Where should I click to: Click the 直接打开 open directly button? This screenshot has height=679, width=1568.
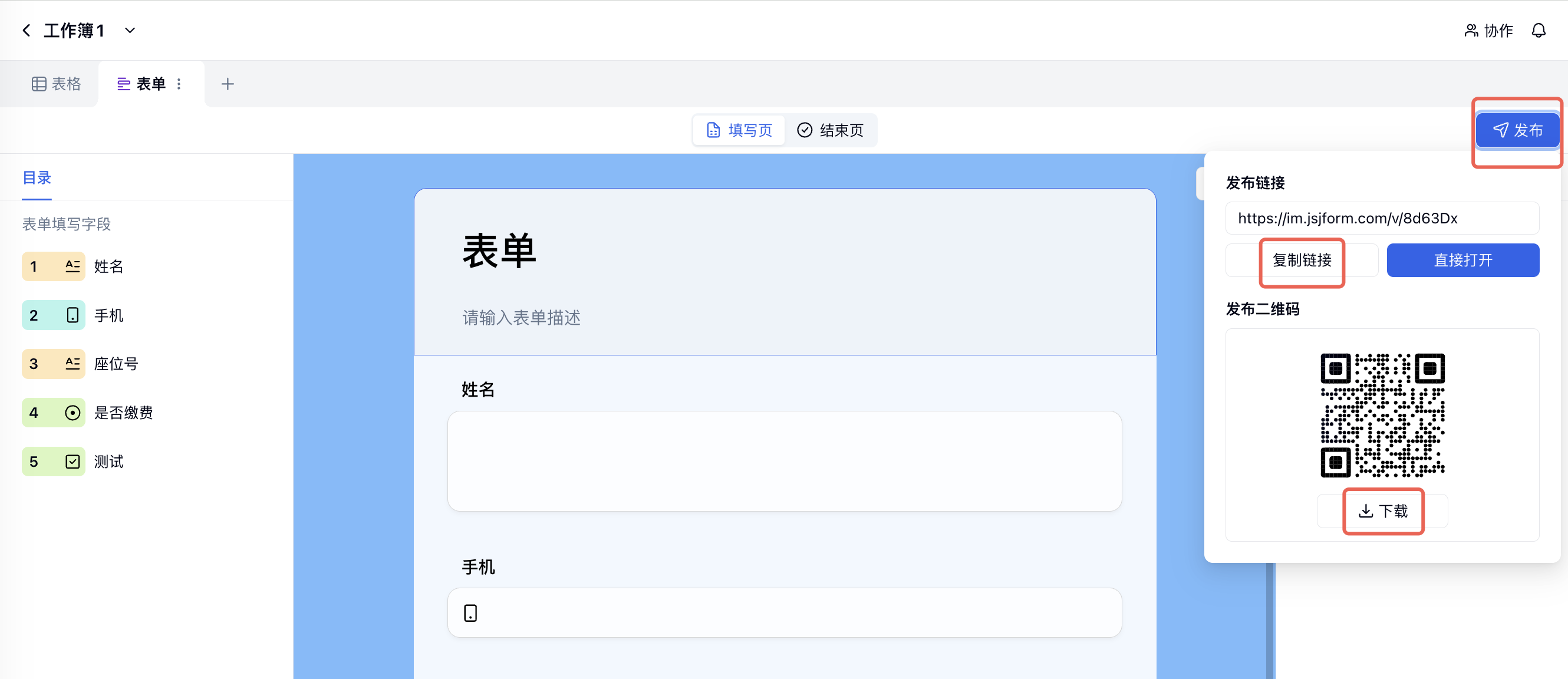pos(1462,261)
